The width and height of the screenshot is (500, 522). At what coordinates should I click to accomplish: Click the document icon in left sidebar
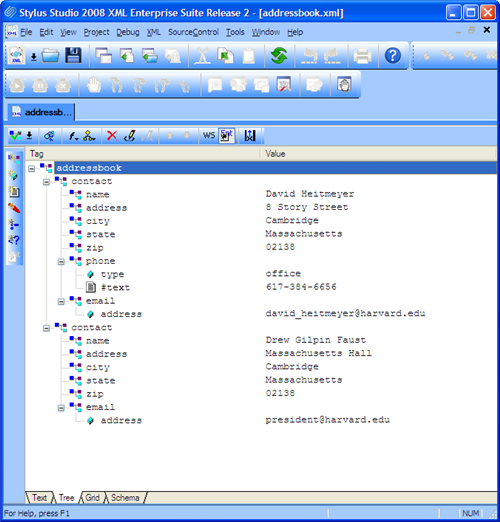(x=14, y=192)
